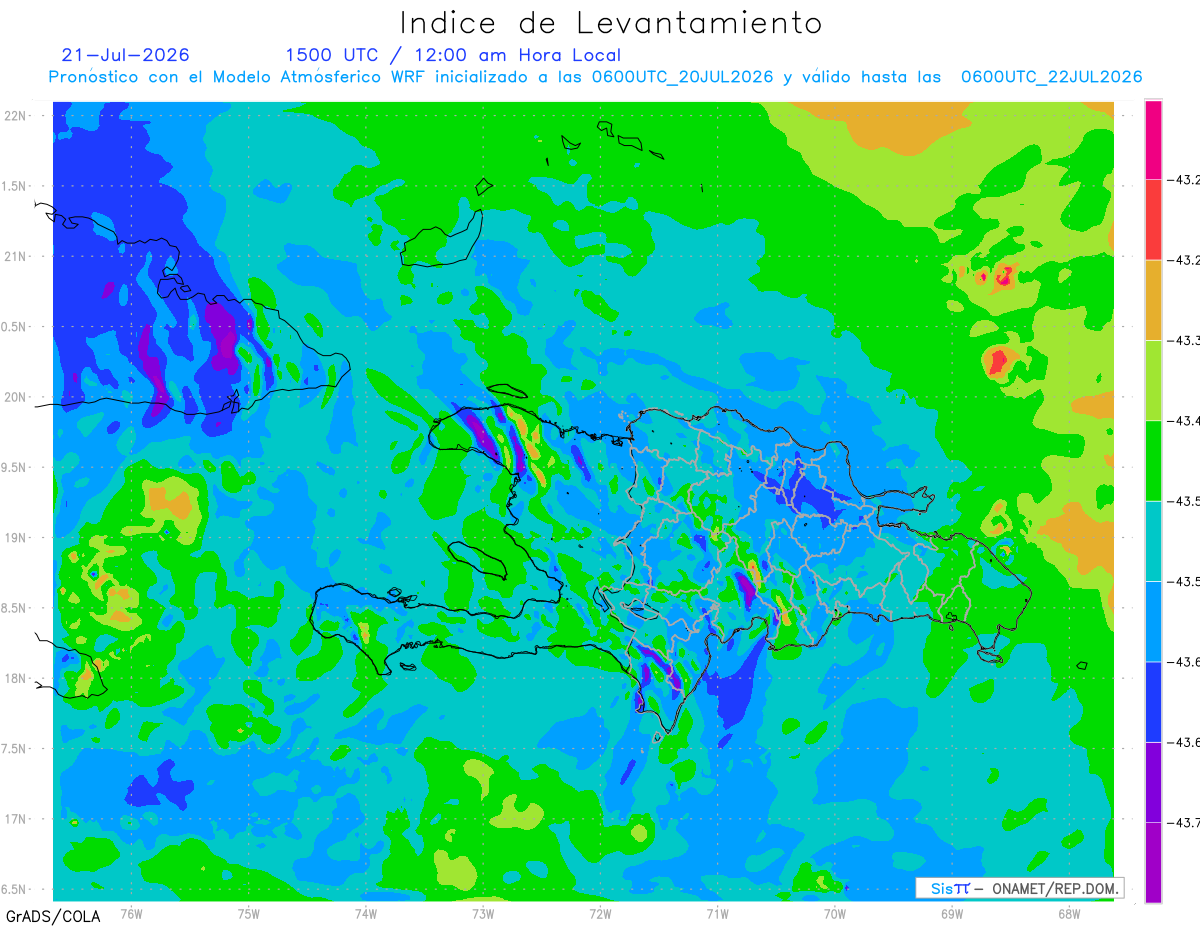Click the orange swatch in the color scale

point(1153,300)
